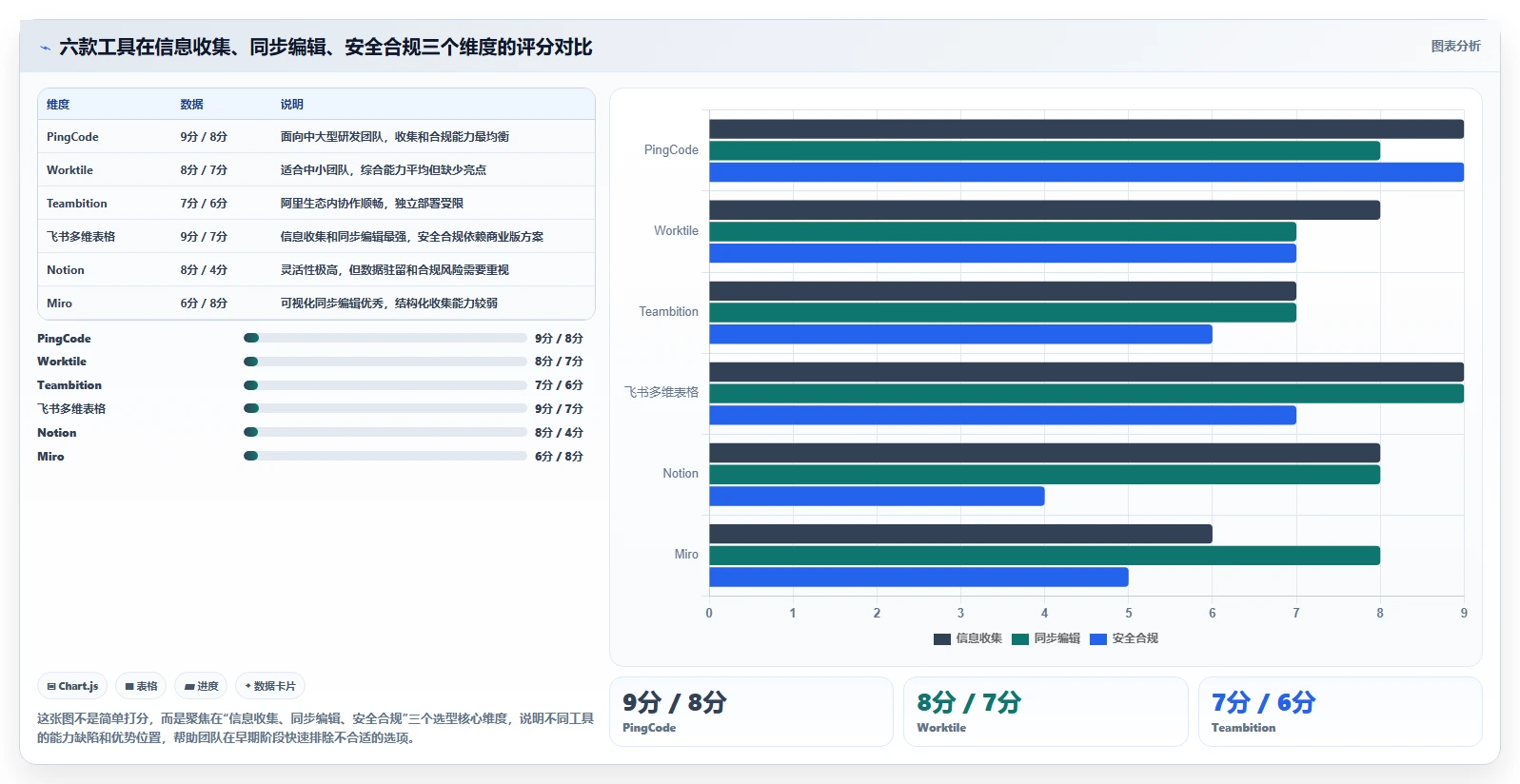Click the 6分 / 8分 table cell
The image size is (1520, 784).
click(x=204, y=304)
